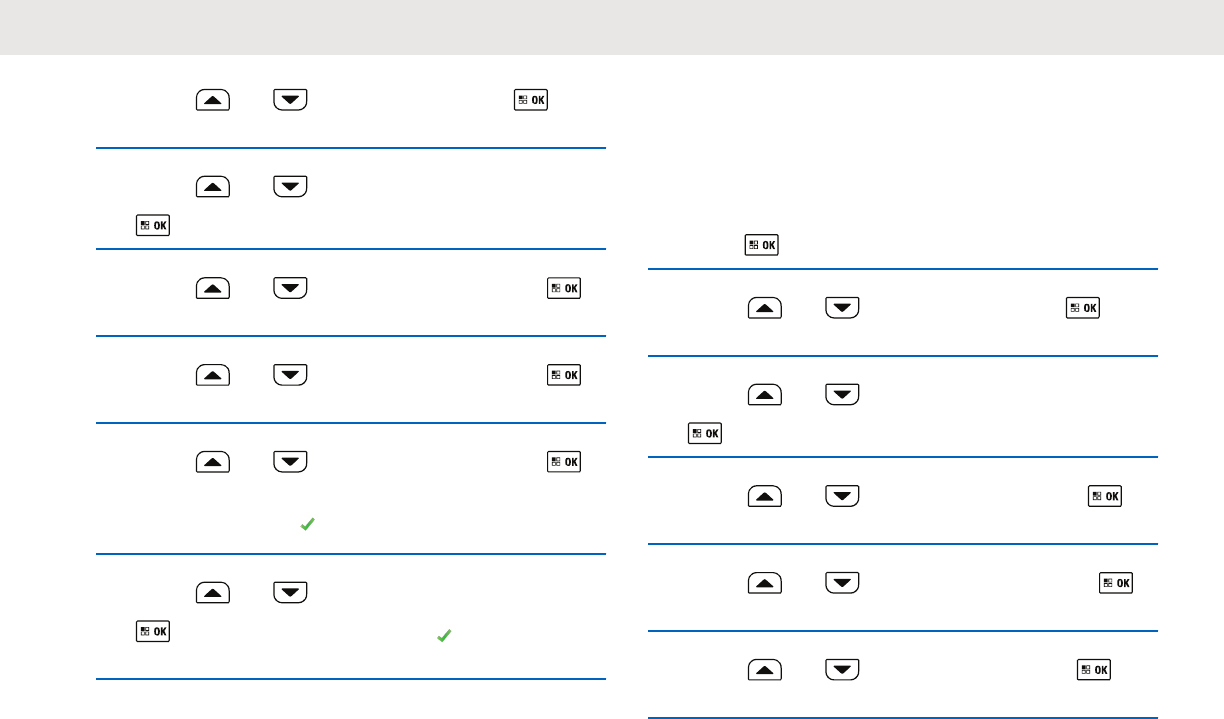Click the topmost down arrow in right column

tap(842, 308)
